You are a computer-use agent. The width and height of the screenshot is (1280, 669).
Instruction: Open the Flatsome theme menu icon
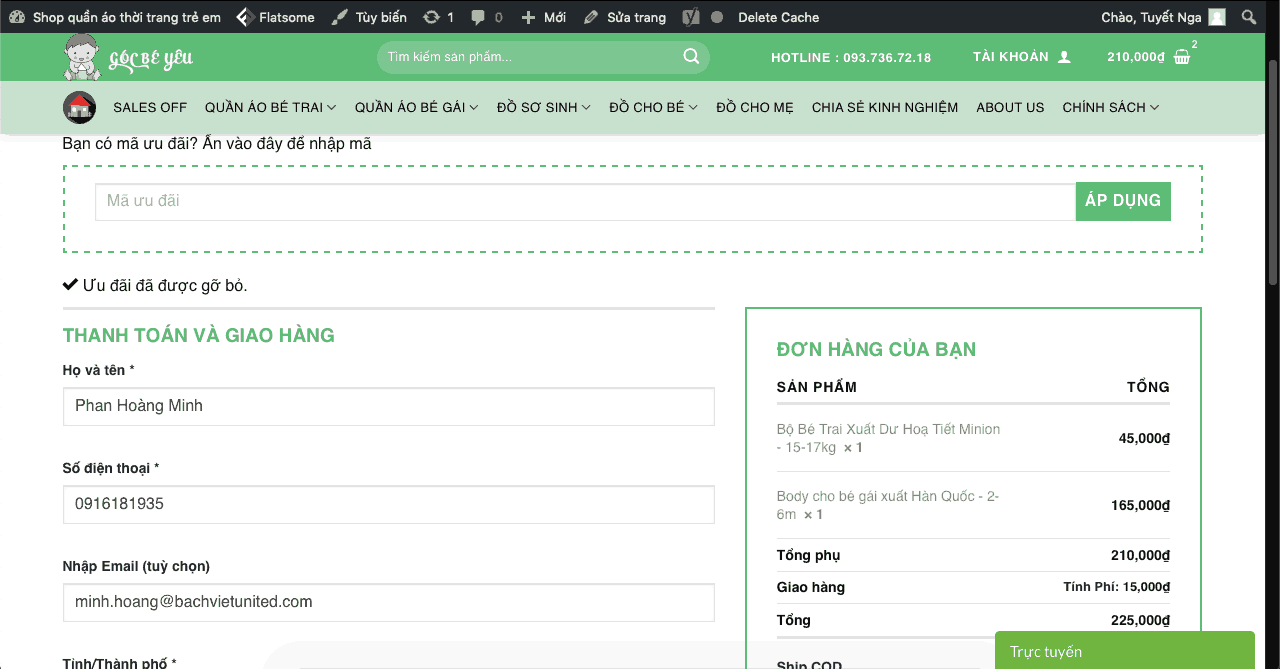point(244,17)
